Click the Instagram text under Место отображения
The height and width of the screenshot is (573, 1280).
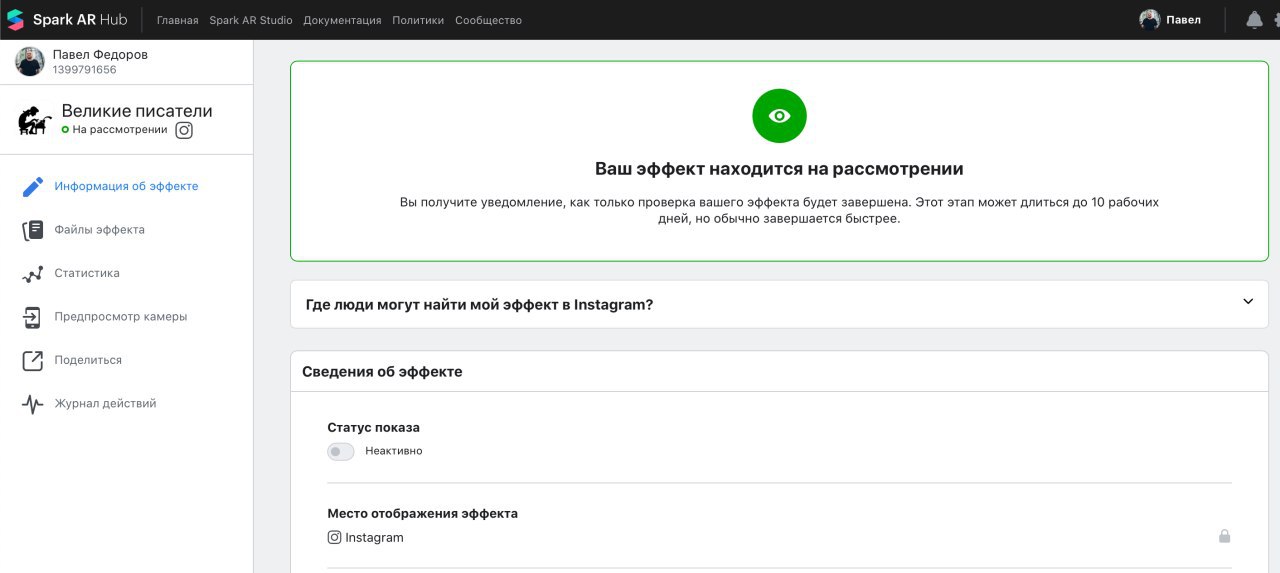pos(374,538)
